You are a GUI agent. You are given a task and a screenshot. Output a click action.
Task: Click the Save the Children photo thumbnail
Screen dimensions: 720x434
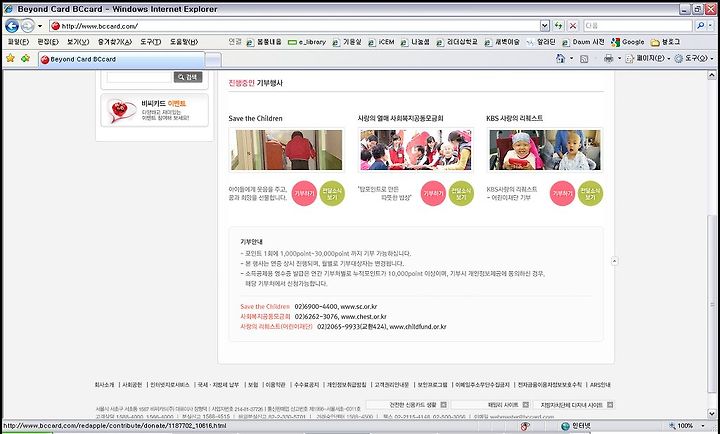click(287, 150)
